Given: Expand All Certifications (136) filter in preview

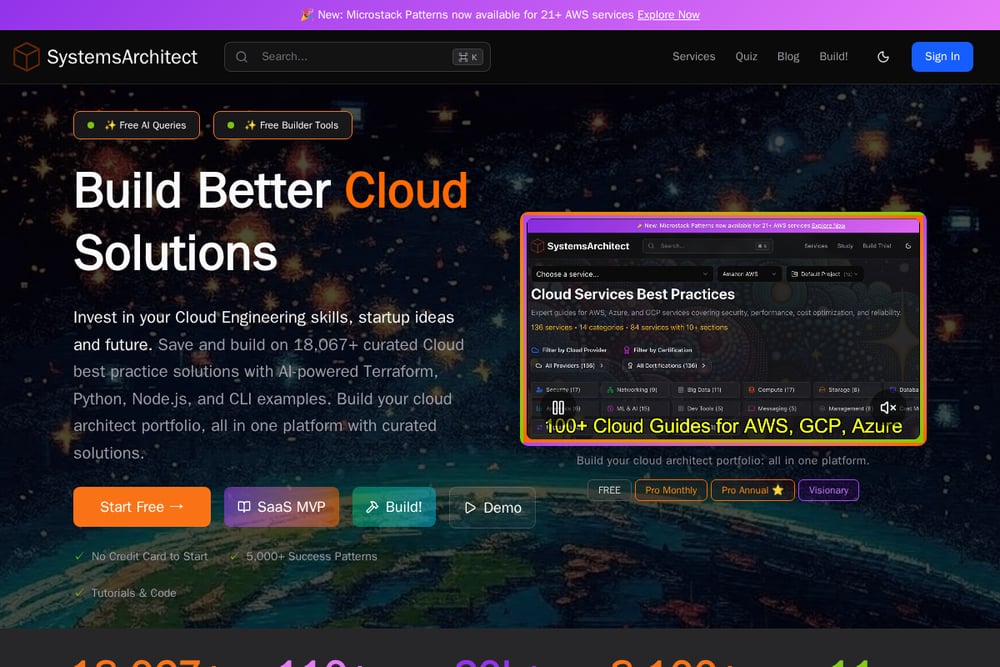Looking at the screenshot, I should (x=666, y=365).
